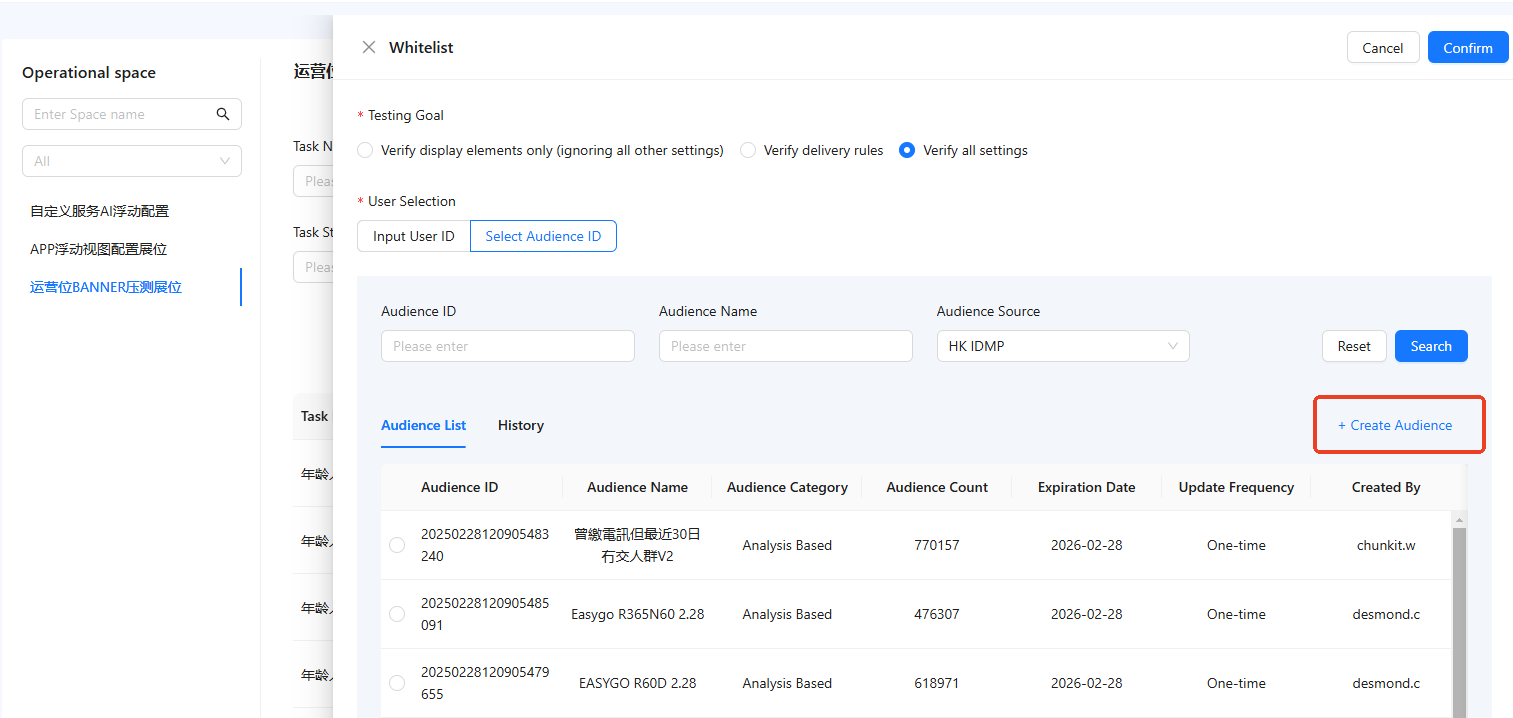Switch to the History tab

pyautogui.click(x=520, y=425)
